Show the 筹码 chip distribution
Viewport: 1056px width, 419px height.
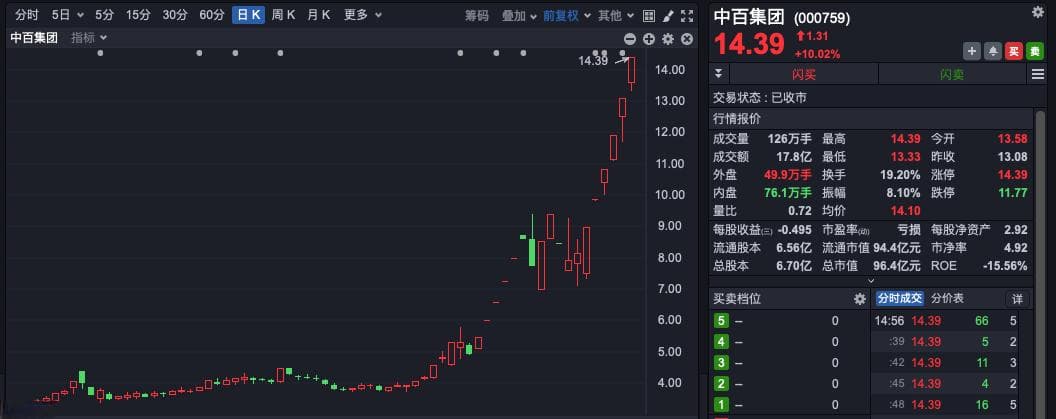tap(477, 15)
